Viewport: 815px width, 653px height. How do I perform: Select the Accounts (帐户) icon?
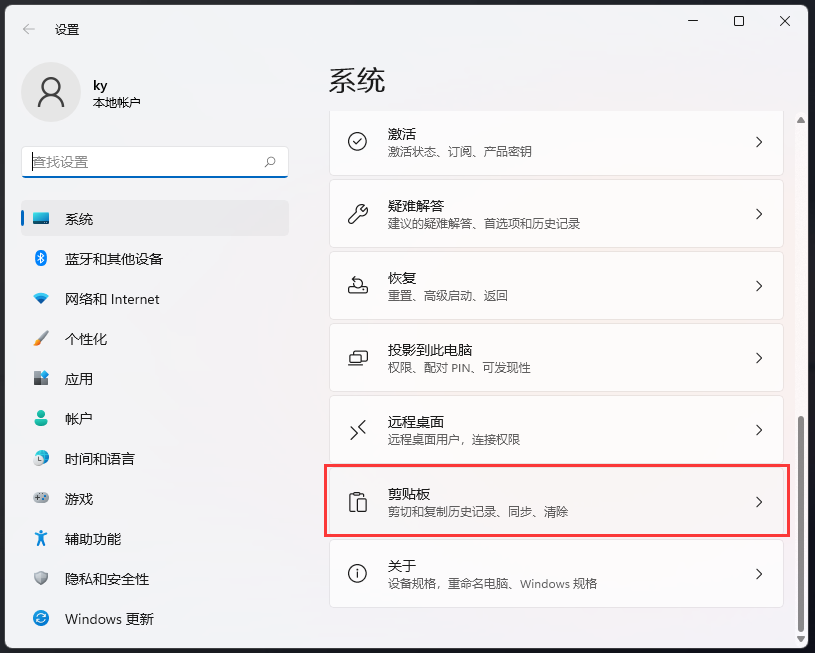pyautogui.click(x=40, y=418)
